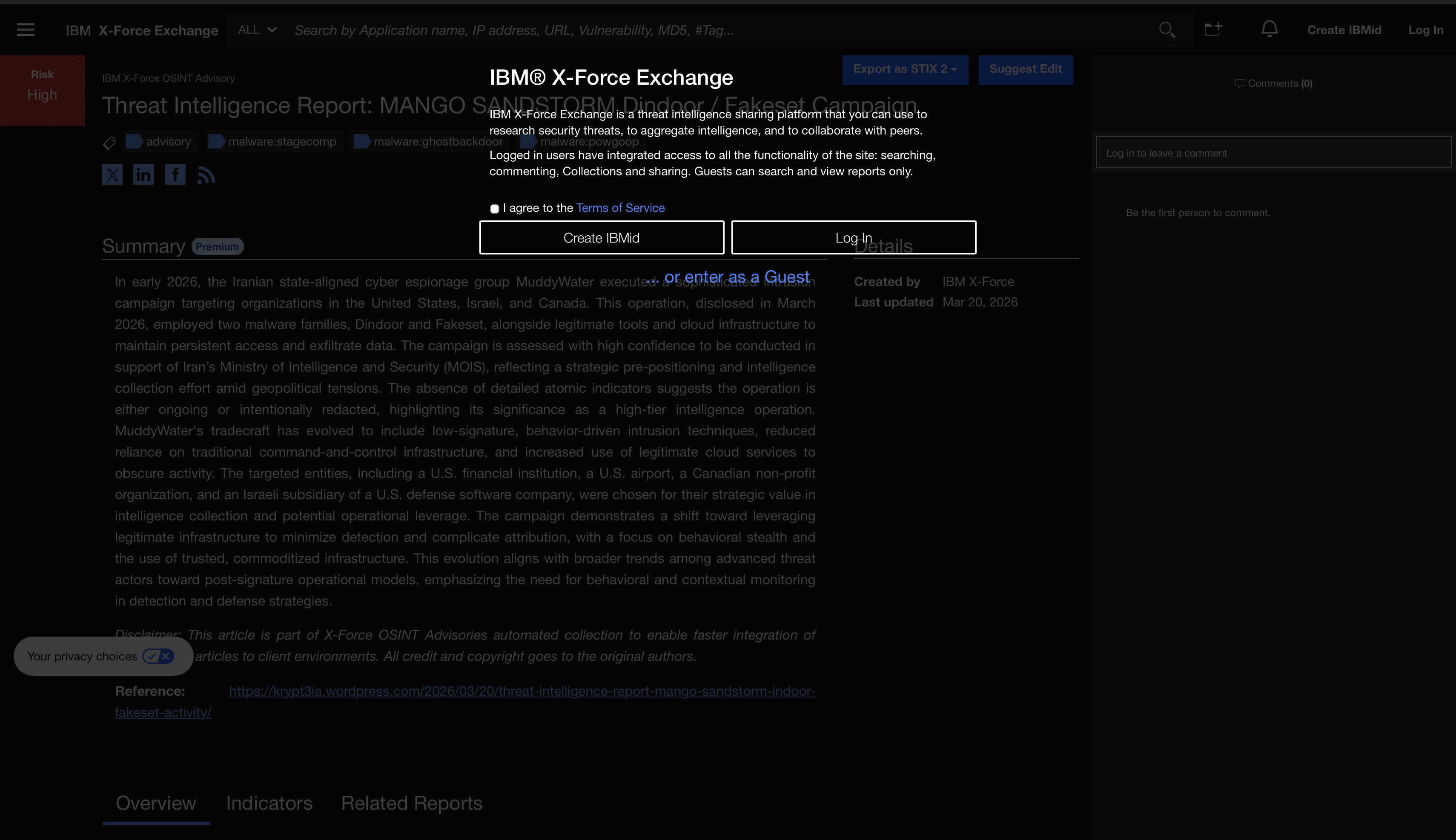Open the Related Reports tab
Image resolution: width=1456 pixels, height=840 pixels.
click(x=411, y=803)
